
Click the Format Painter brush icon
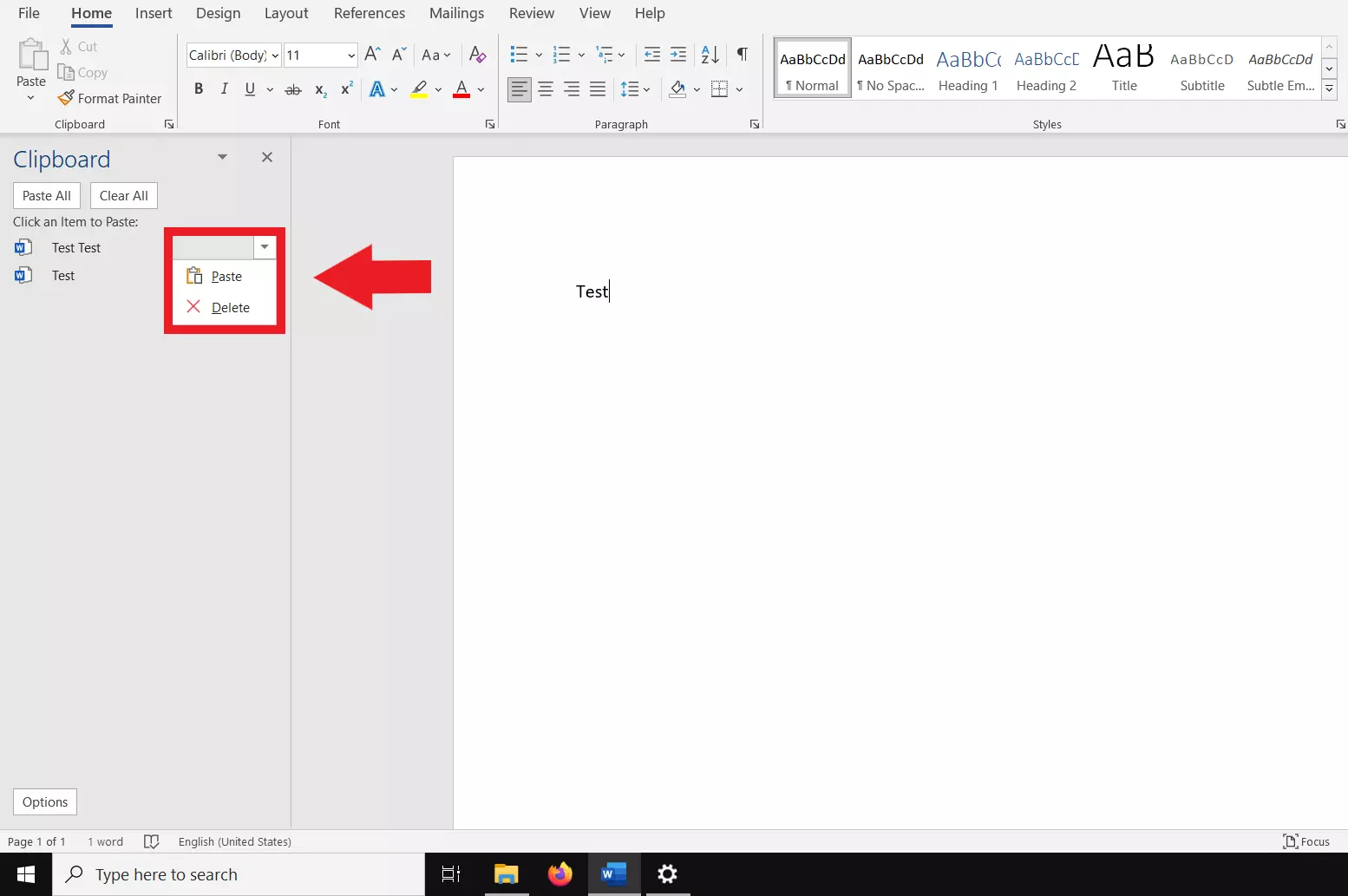tap(66, 98)
